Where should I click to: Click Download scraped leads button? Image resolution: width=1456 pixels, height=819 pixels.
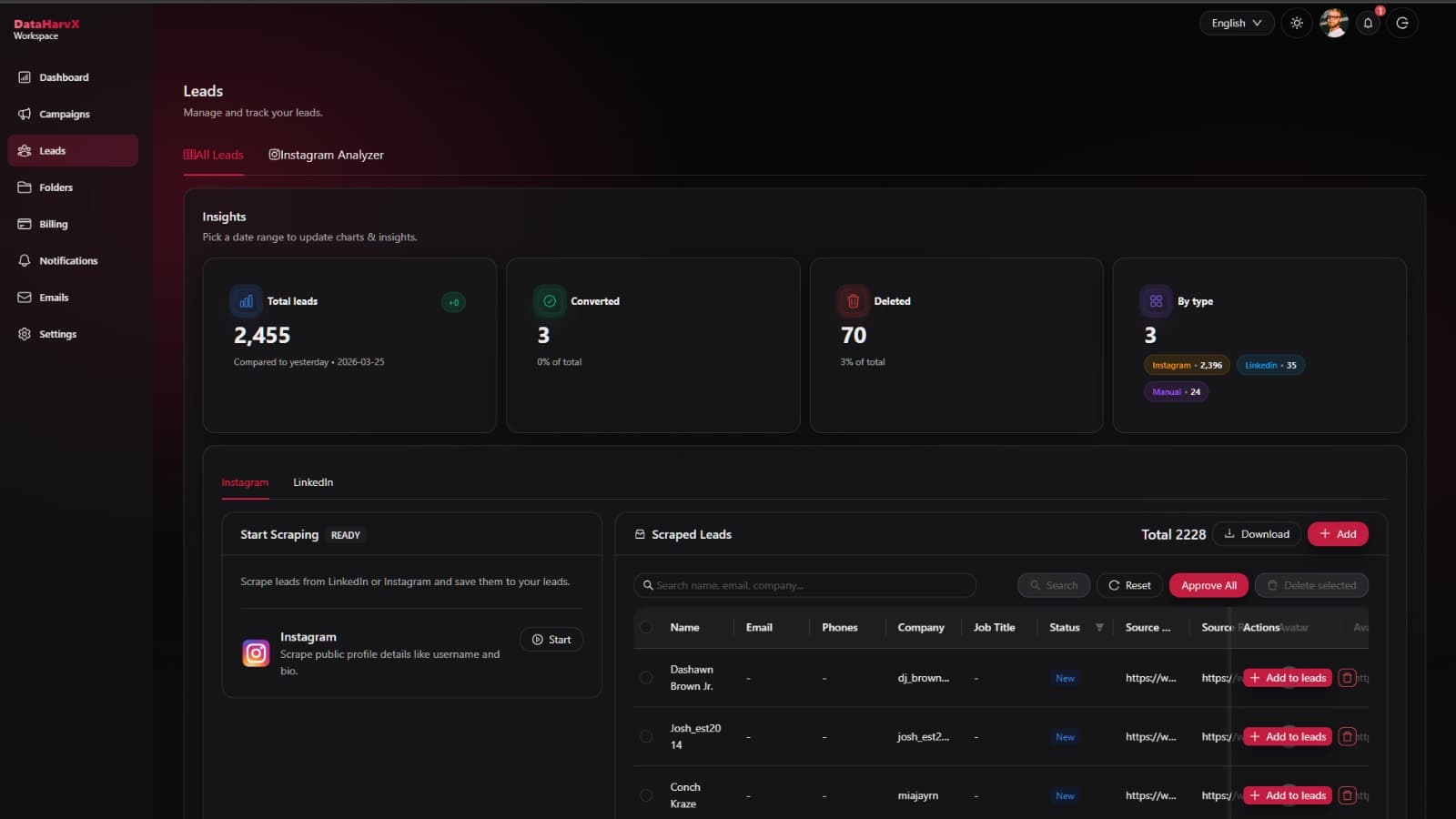pyautogui.click(x=1257, y=534)
